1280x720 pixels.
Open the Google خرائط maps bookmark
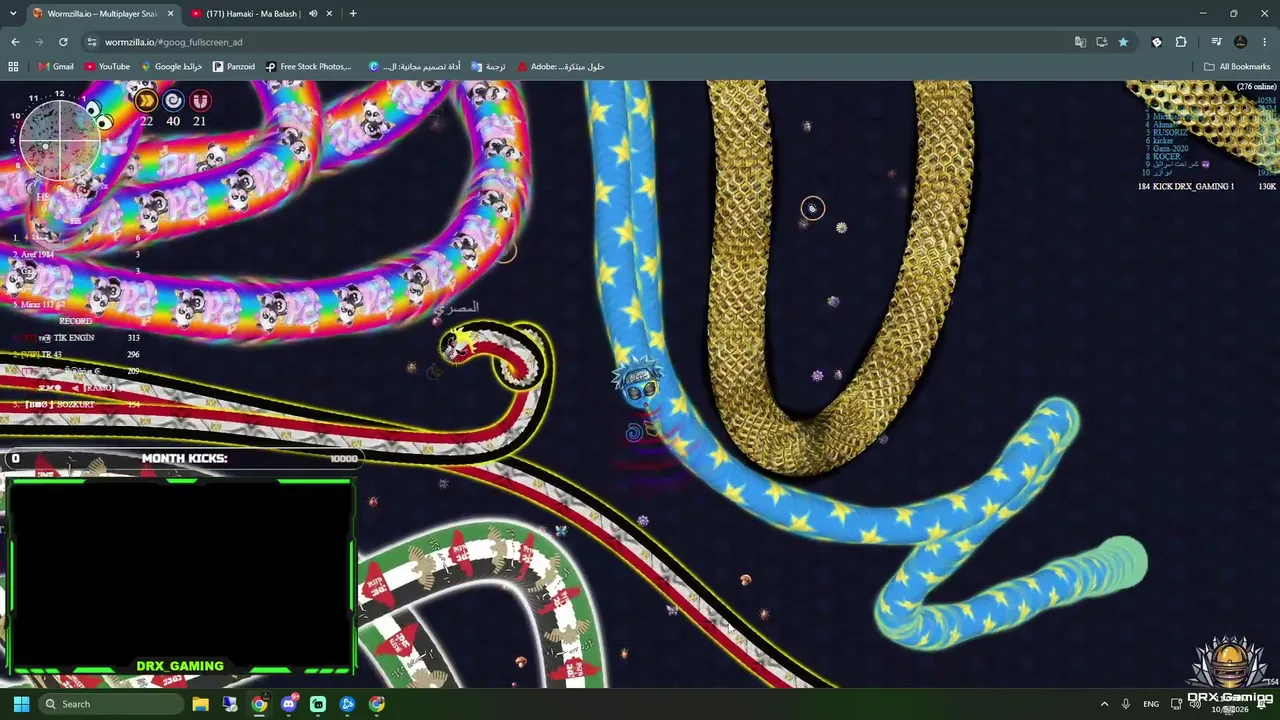point(172,67)
